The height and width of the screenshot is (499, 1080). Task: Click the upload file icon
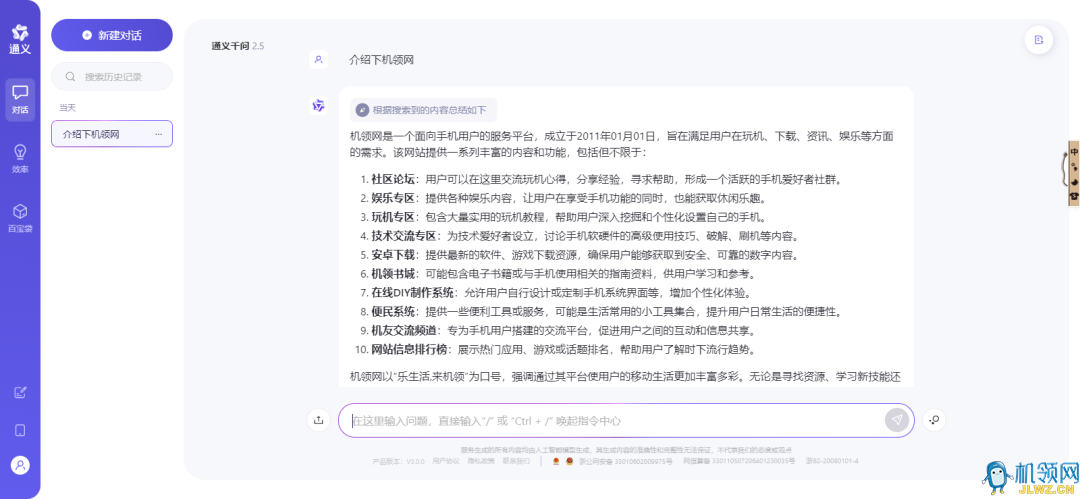pyautogui.click(x=318, y=420)
